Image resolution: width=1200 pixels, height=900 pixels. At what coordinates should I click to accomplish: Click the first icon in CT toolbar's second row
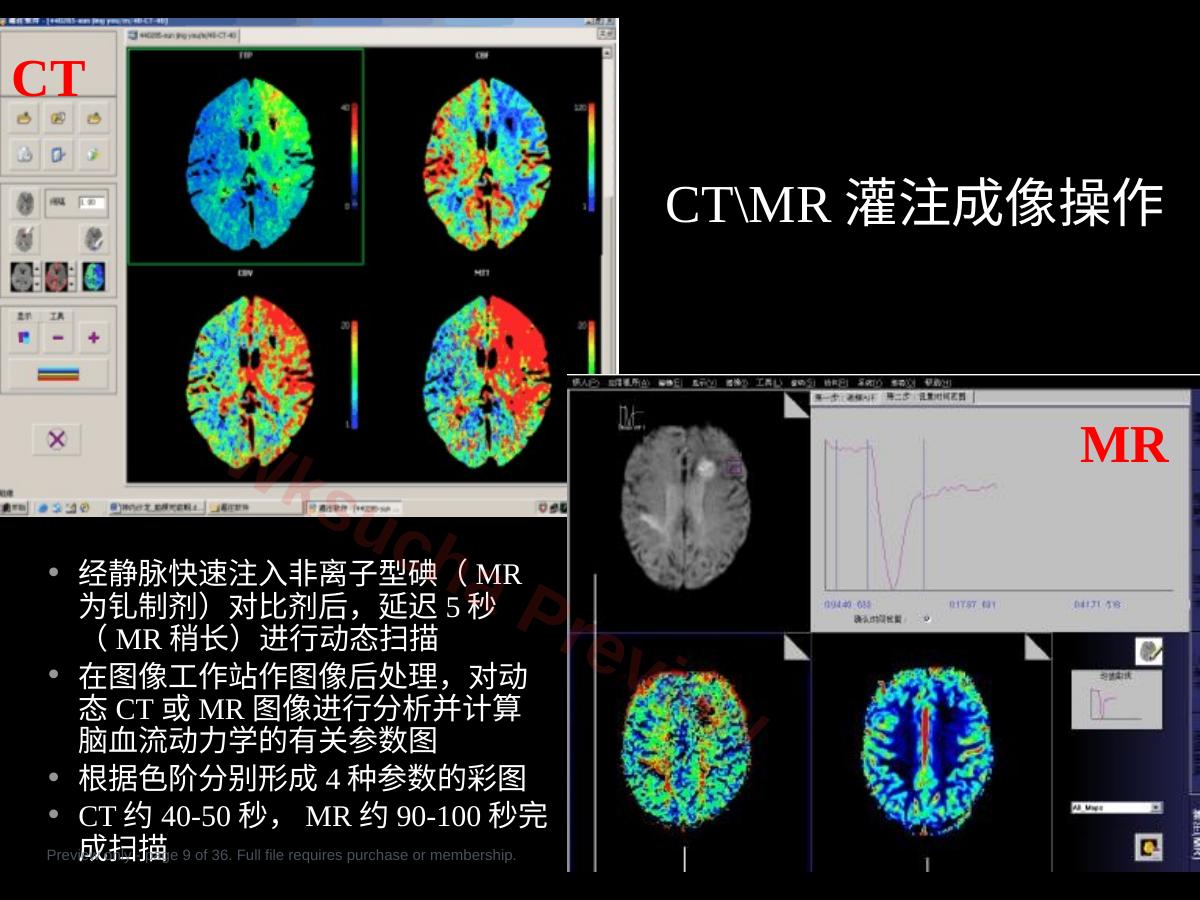(x=26, y=154)
